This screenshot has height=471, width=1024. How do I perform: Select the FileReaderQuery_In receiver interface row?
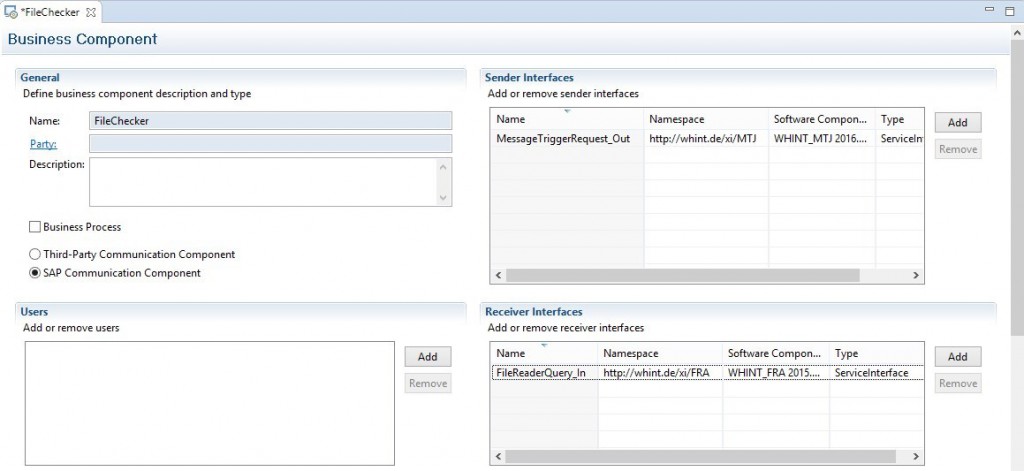707,372
